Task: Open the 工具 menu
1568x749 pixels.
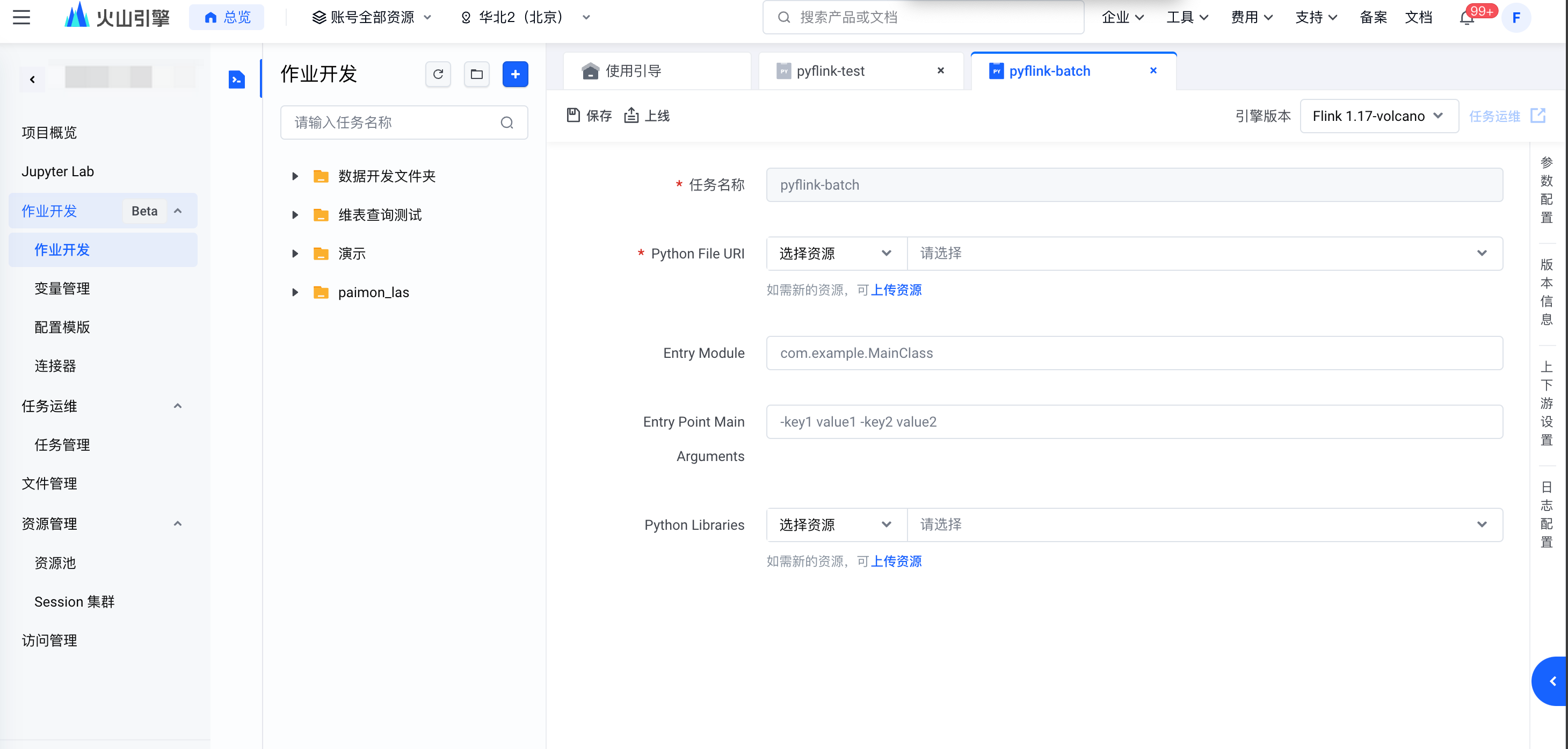Action: [1187, 17]
